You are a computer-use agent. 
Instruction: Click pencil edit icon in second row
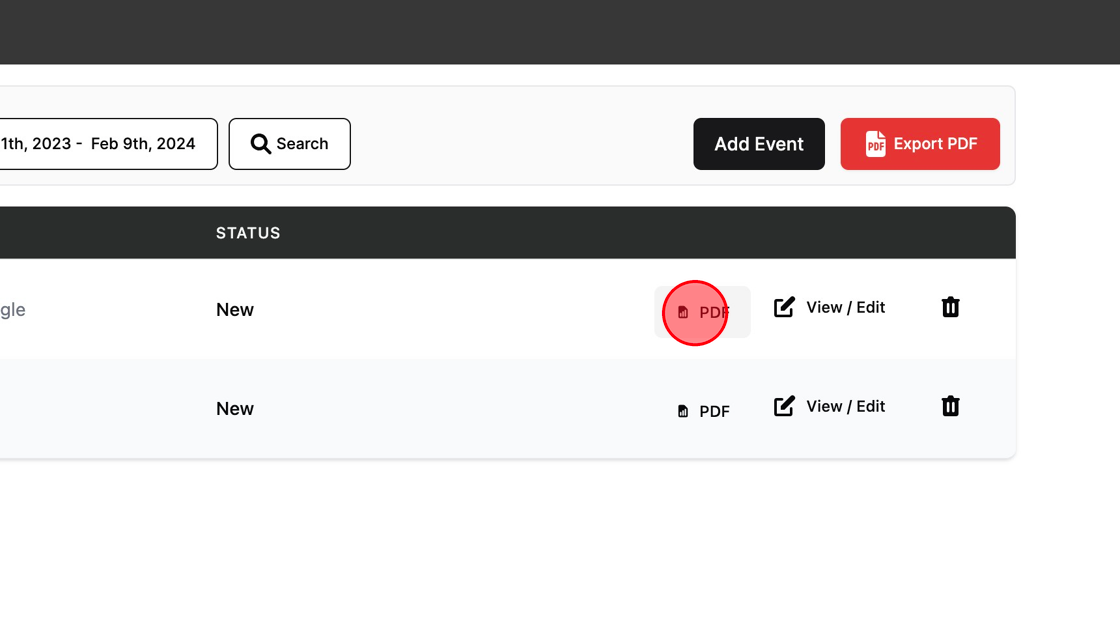click(785, 406)
